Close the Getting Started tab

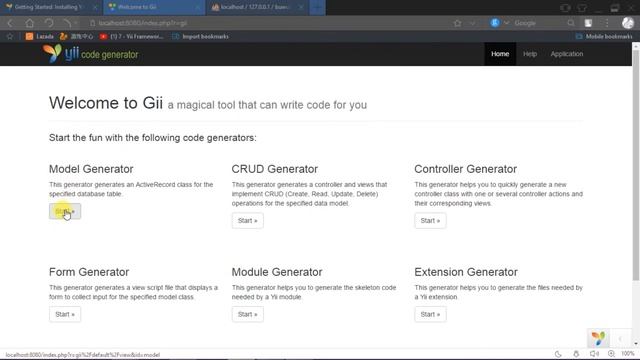tap(95, 7)
